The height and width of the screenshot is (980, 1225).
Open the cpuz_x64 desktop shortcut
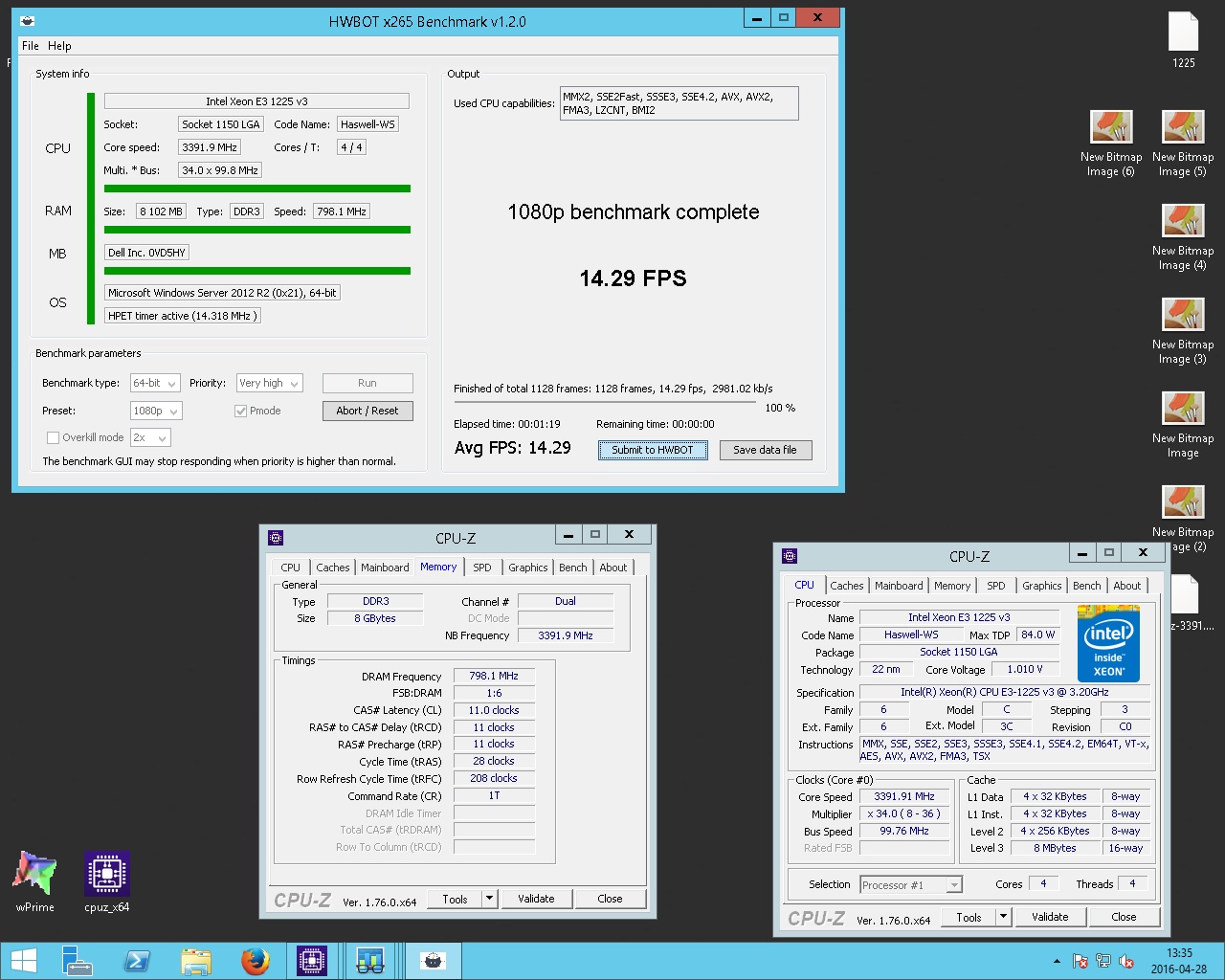click(x=106, y=880)
